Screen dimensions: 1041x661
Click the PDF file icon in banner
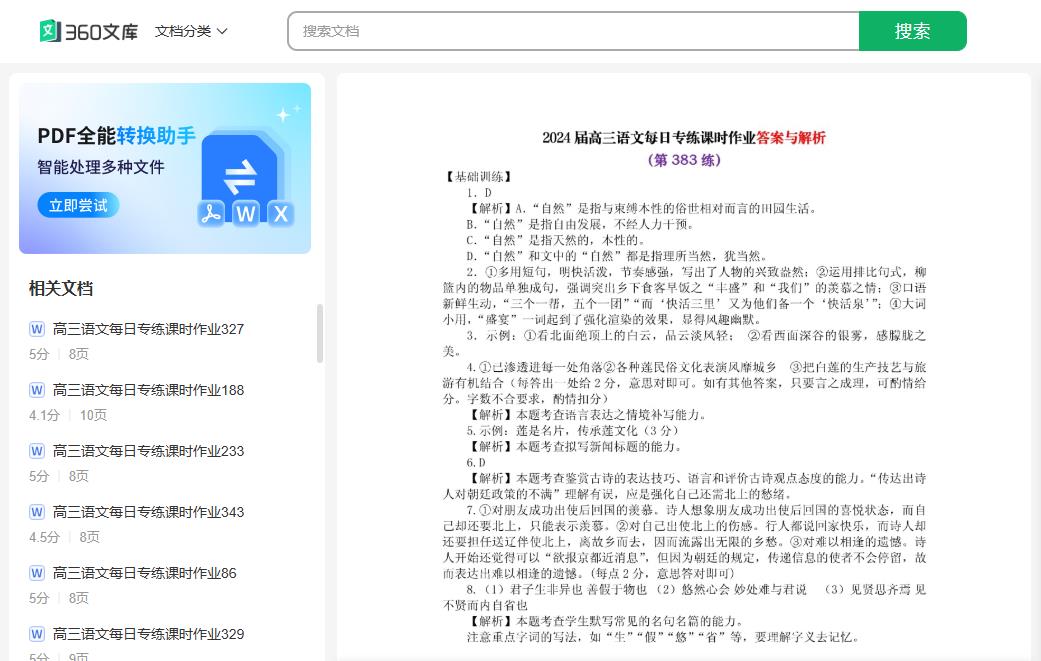tap(211, 214)
